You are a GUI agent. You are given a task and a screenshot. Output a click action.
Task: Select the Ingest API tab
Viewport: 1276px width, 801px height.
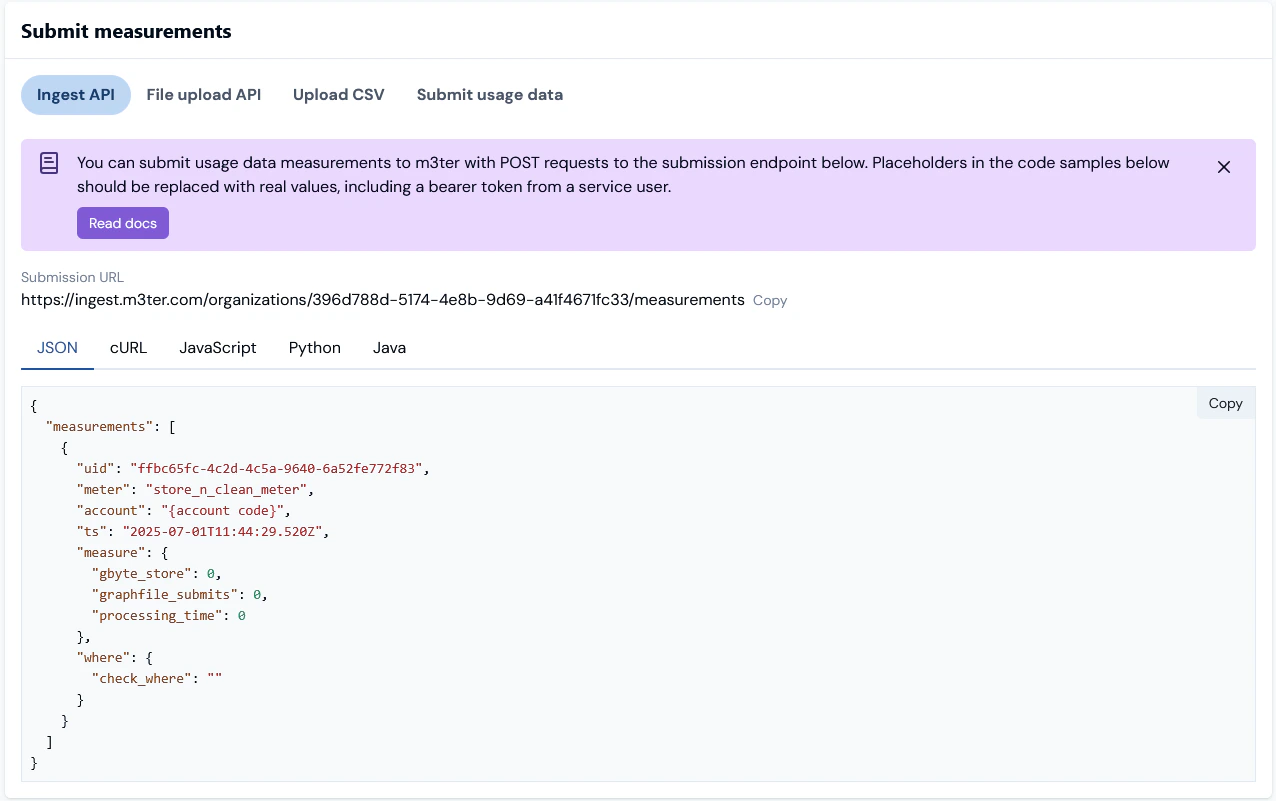pyautogui.click(x=76, y=95)
